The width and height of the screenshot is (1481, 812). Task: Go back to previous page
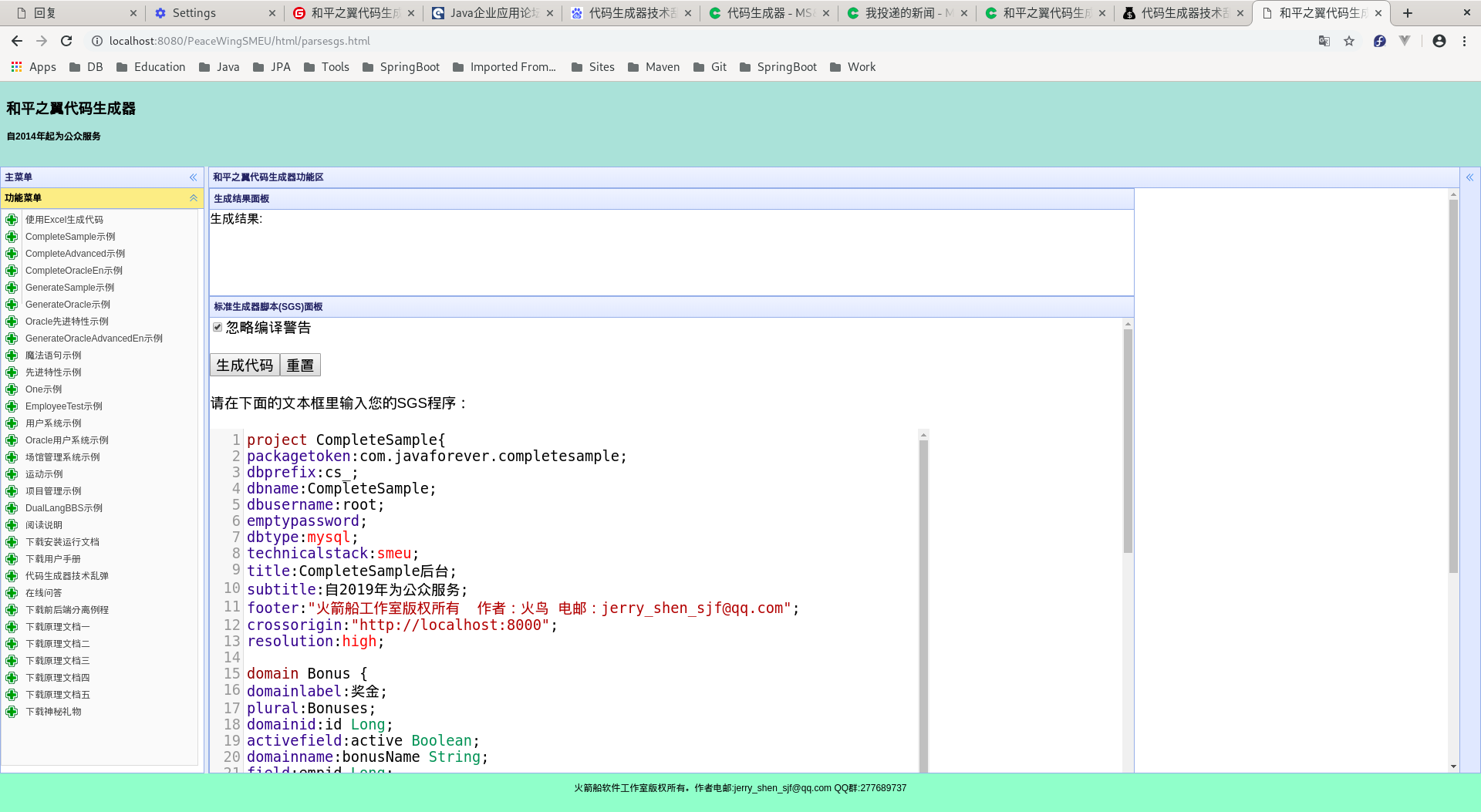[17, 41]
